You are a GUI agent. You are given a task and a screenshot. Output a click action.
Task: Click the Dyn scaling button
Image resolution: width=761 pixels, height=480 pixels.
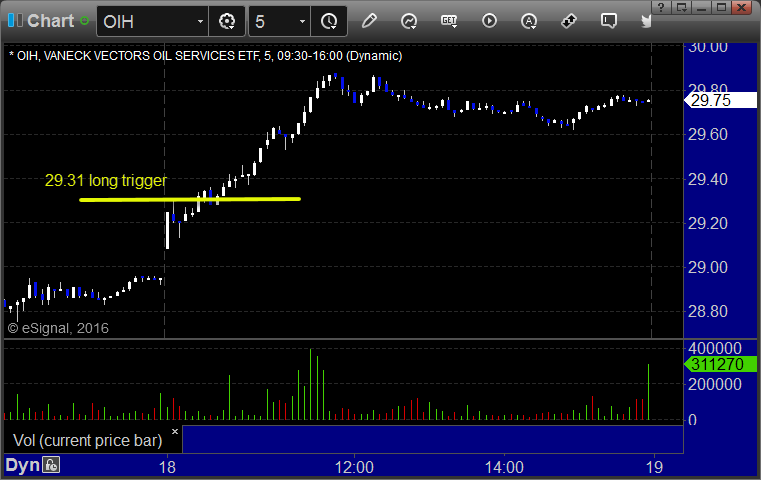click(22, 465)
